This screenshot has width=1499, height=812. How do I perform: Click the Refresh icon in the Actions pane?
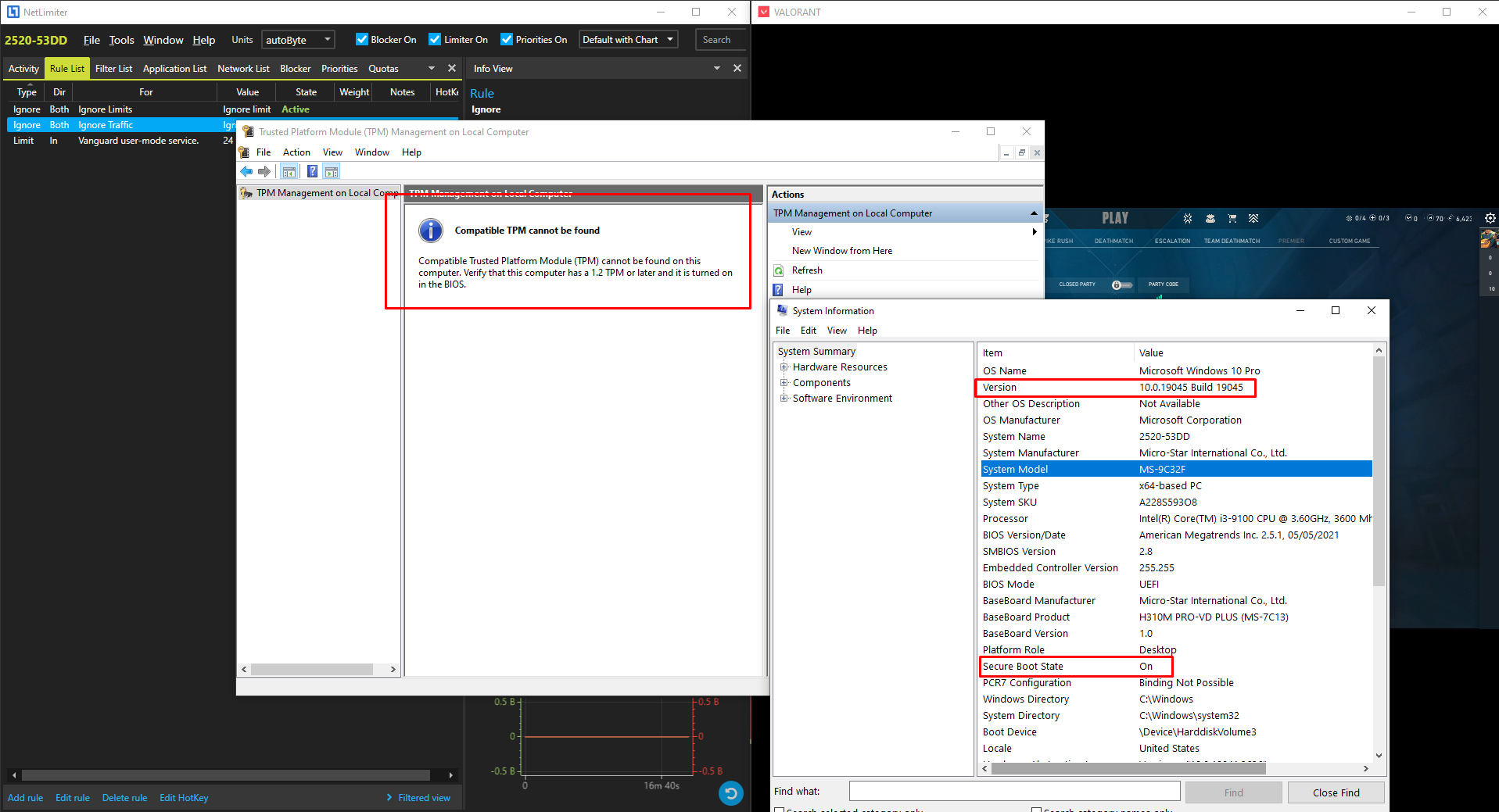tap(779, 270)
